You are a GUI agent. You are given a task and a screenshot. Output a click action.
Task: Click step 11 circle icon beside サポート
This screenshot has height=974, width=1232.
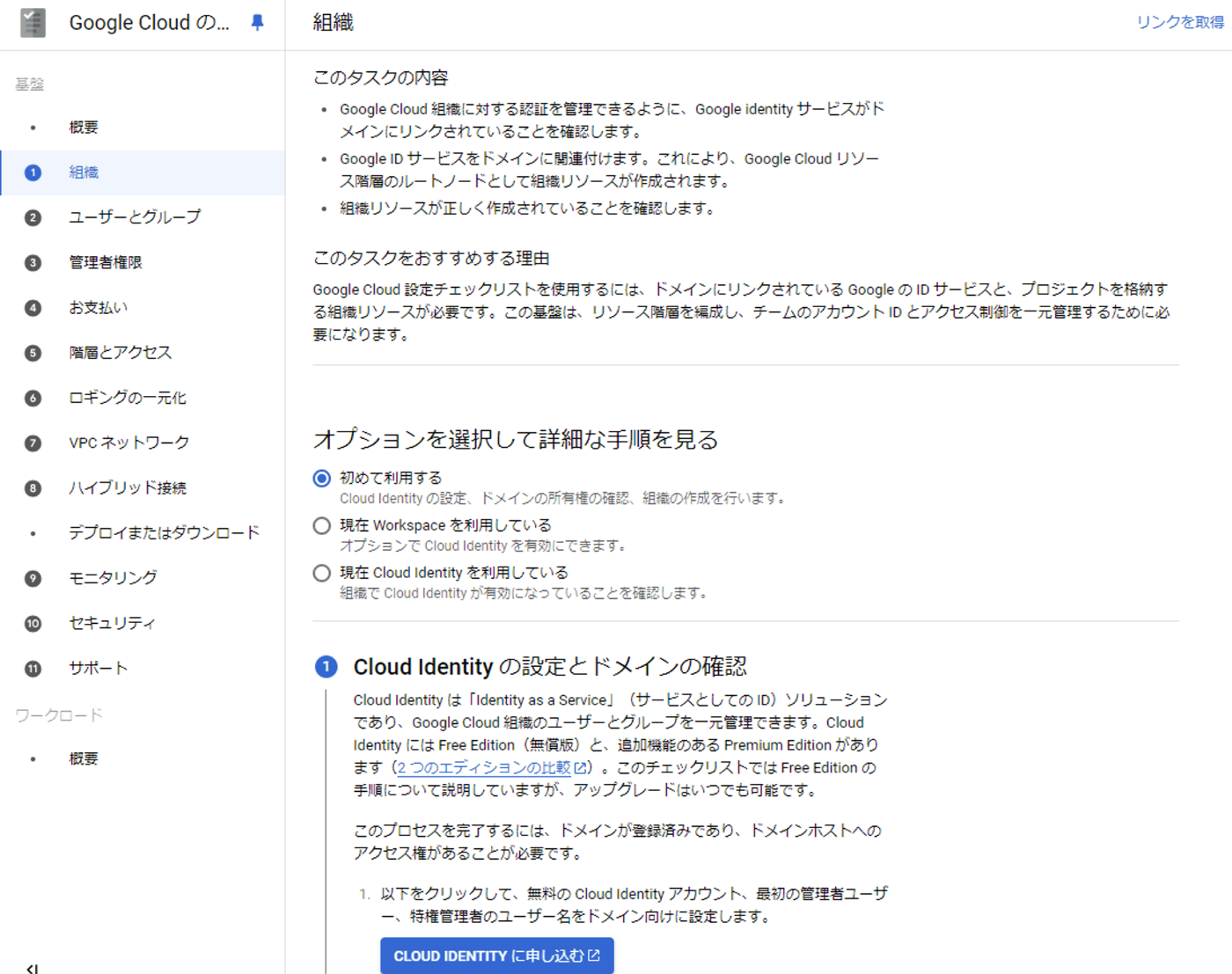[33, 668]
